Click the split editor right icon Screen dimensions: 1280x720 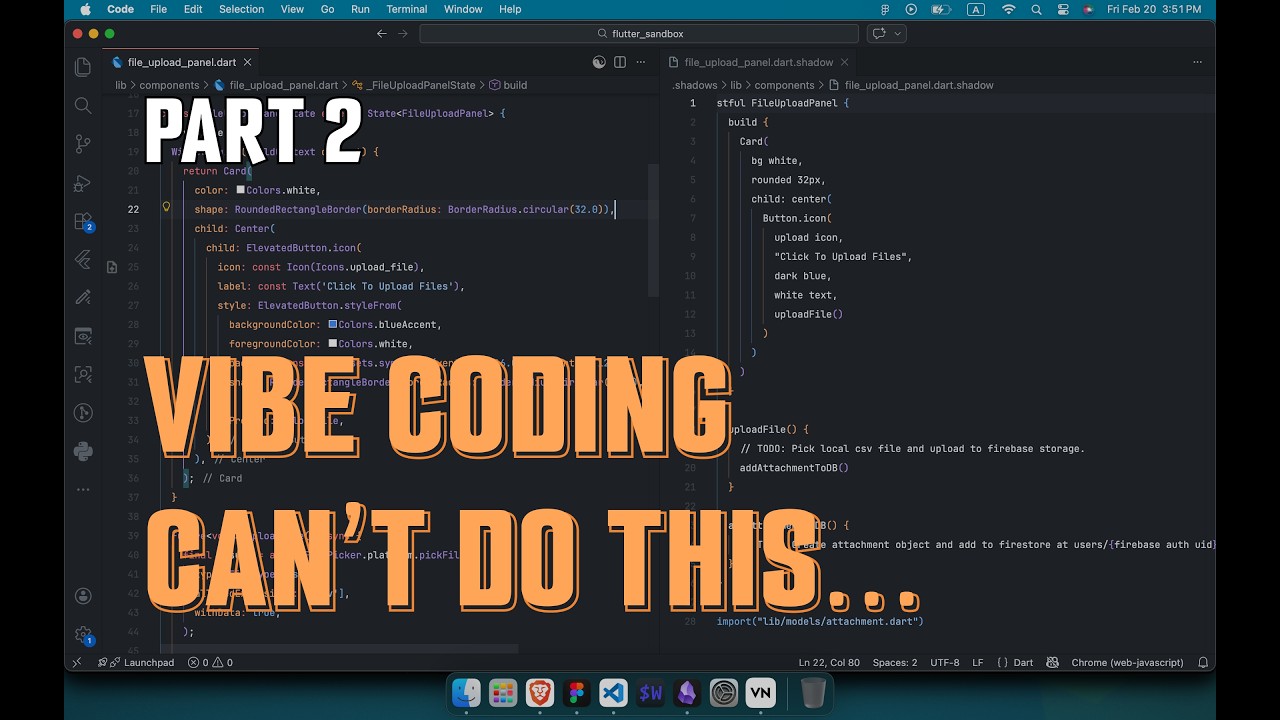point(620,62)
